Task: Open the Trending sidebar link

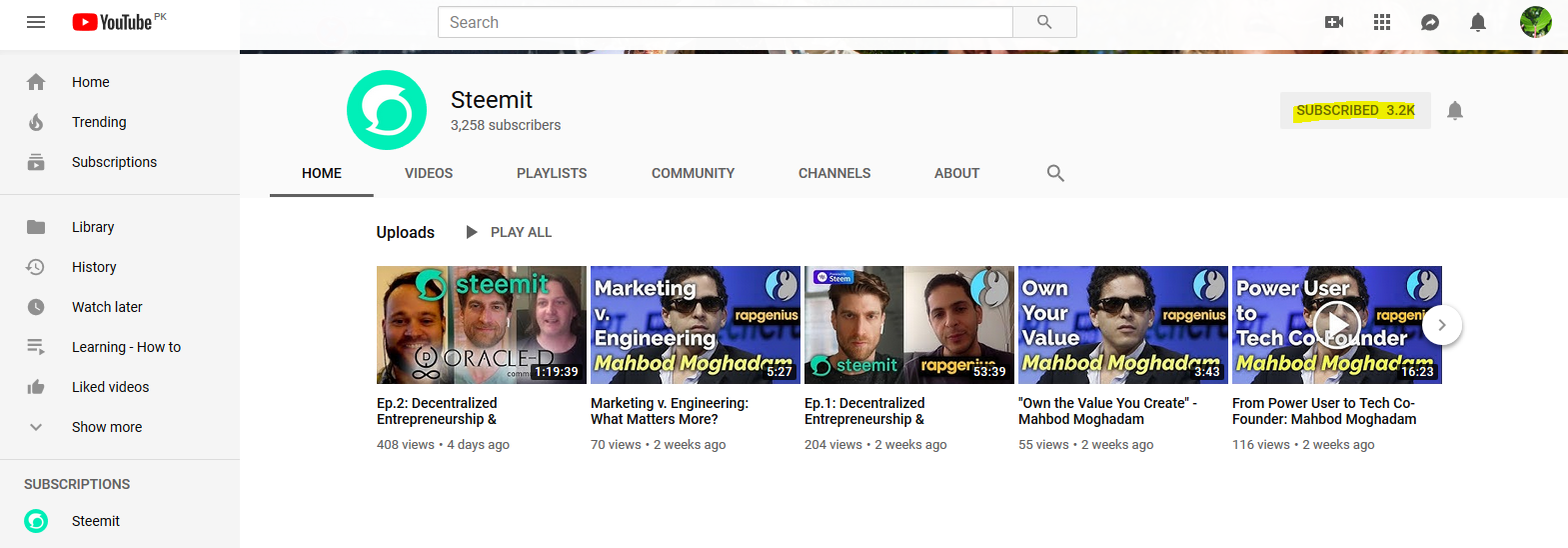Action: (x=99, y=122)
